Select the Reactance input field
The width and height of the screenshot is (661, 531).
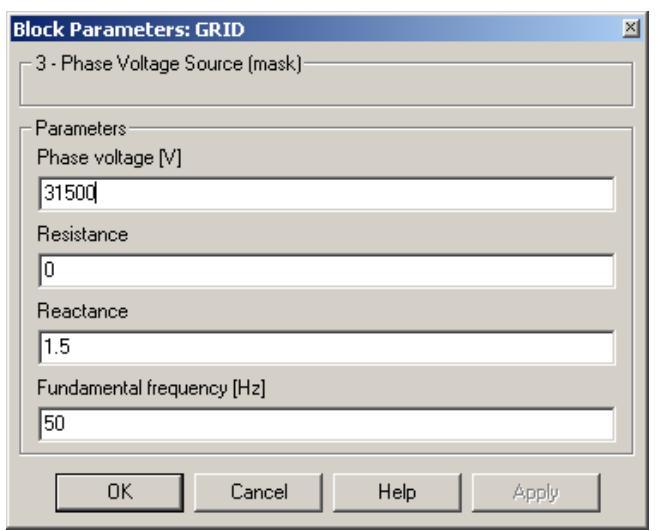click(325, 347)
